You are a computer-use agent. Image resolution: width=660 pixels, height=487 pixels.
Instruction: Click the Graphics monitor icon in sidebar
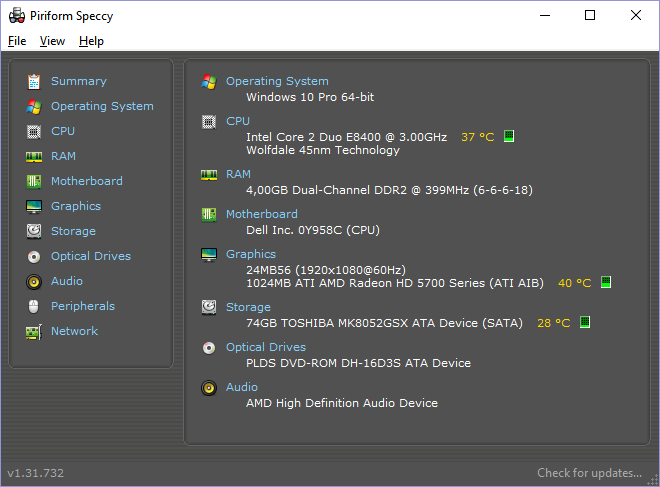(x=34, y=206)
